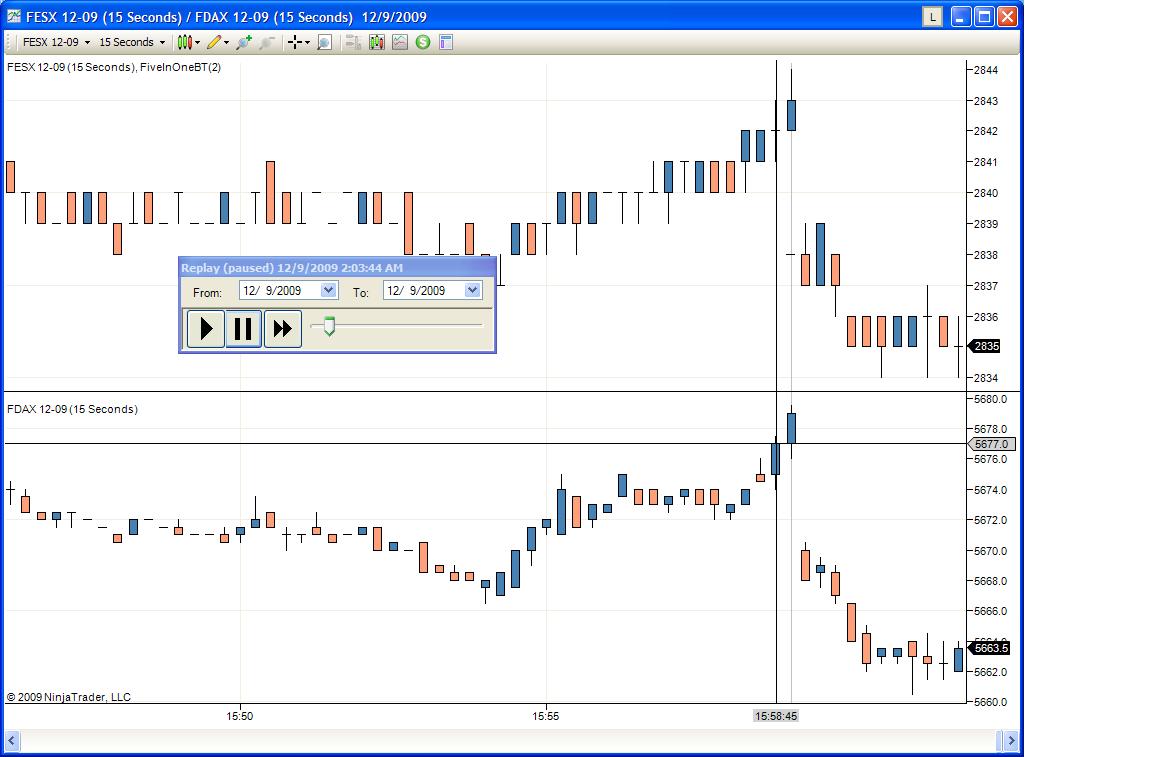Fast forward the market replay
Image resolution: width=1152 pixels, height=757 pixels.
pyautogui.click(x=282, y=329)
